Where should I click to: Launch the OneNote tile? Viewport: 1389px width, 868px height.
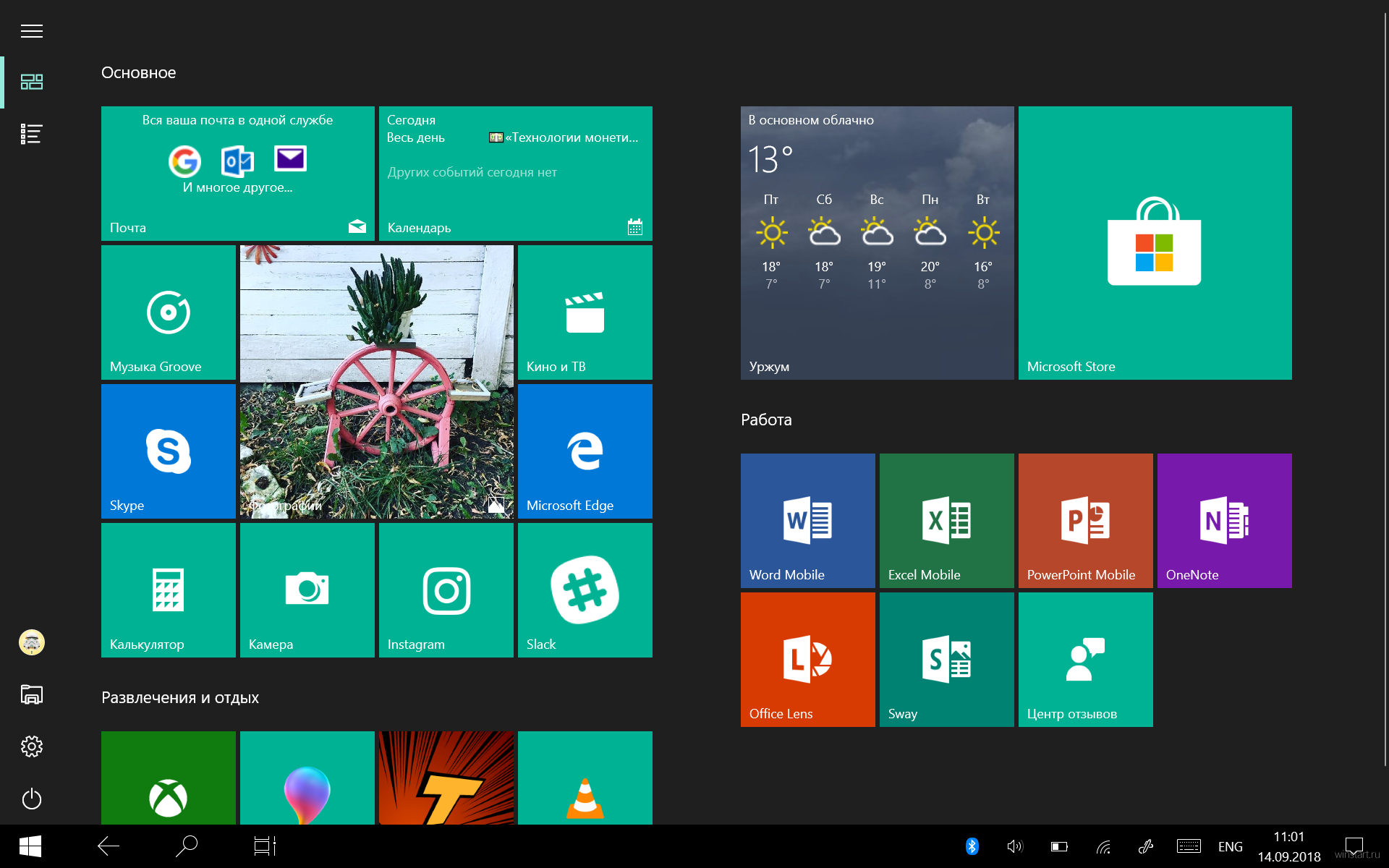click(1225, 521)
